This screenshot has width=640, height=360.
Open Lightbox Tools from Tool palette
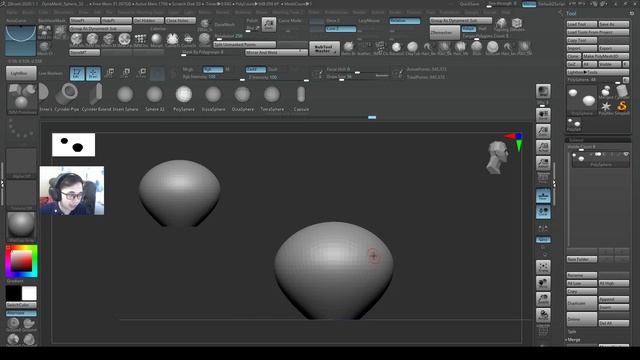pos(598,72)
